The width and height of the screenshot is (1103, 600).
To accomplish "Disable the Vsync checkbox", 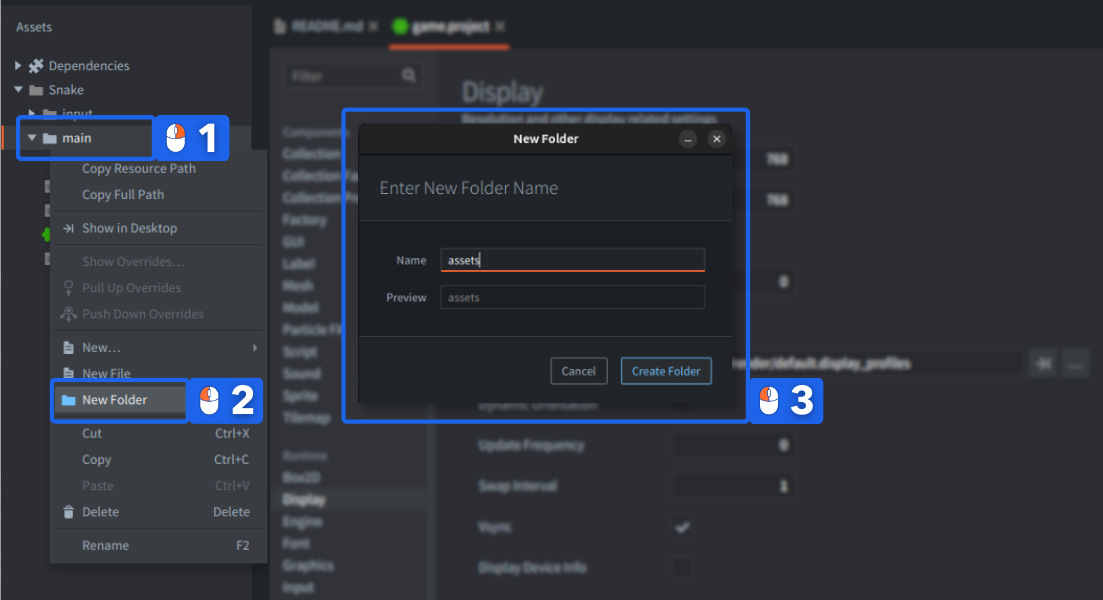I will [683, 526].
